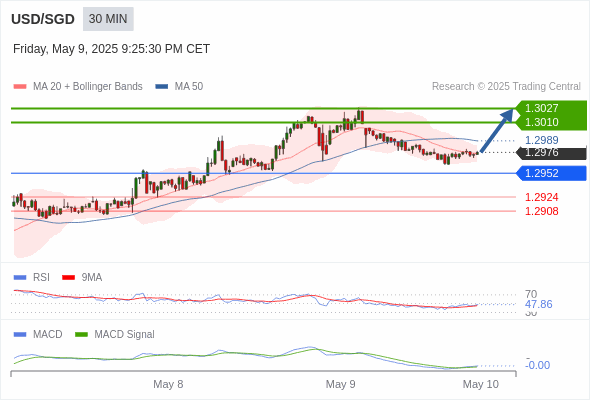Open the Research © 2025 Trading Central credit
This screenshot has width=590, height=400.
coord(506,87)
